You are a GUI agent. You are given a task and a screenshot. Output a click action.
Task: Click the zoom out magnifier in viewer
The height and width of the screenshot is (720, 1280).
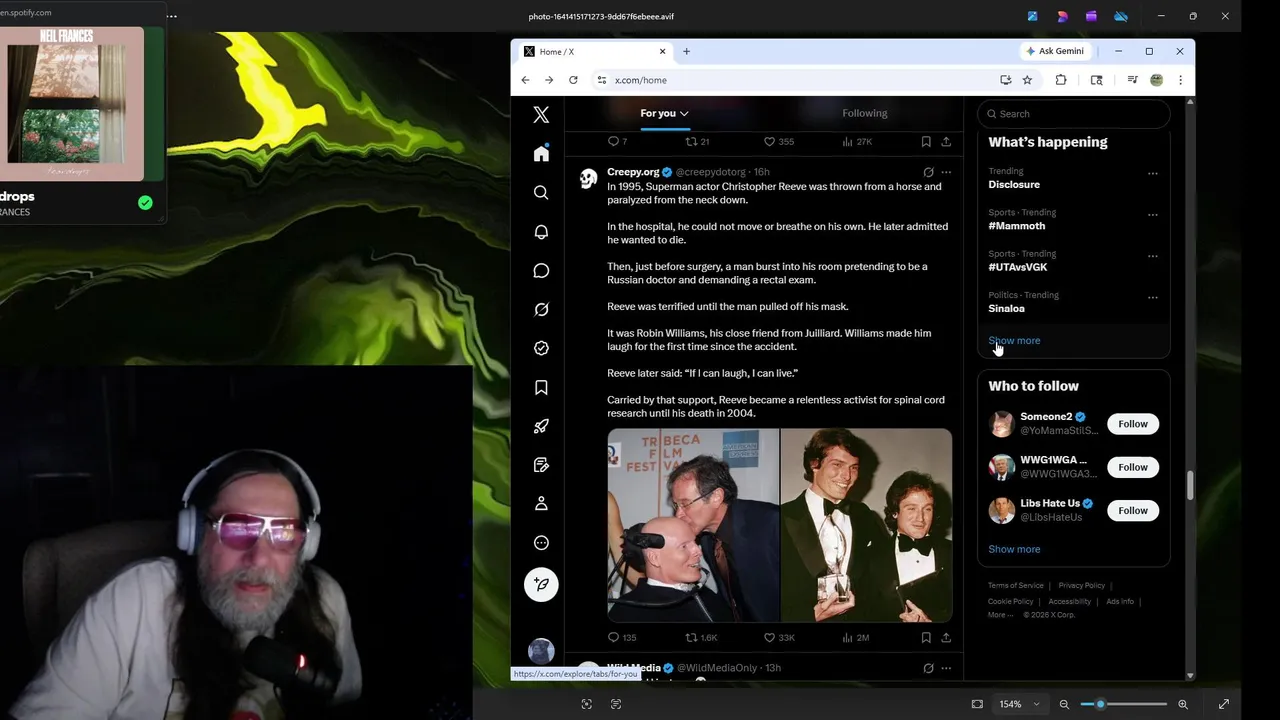tap(1064, 704)
